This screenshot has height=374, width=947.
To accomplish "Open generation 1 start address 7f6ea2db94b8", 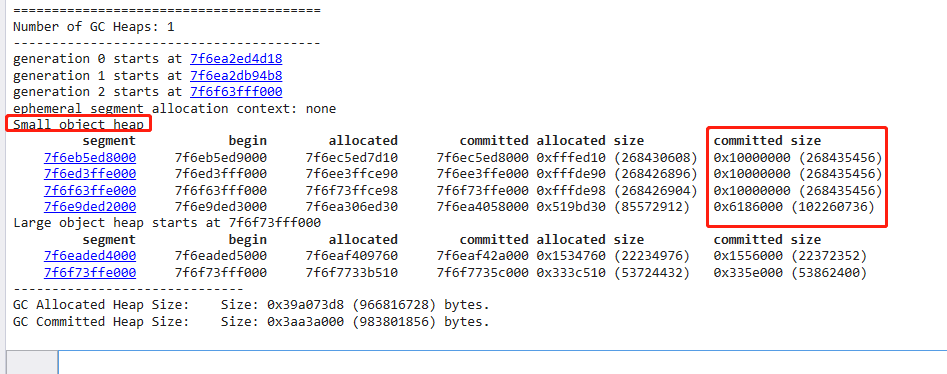I will pos(236,76).
